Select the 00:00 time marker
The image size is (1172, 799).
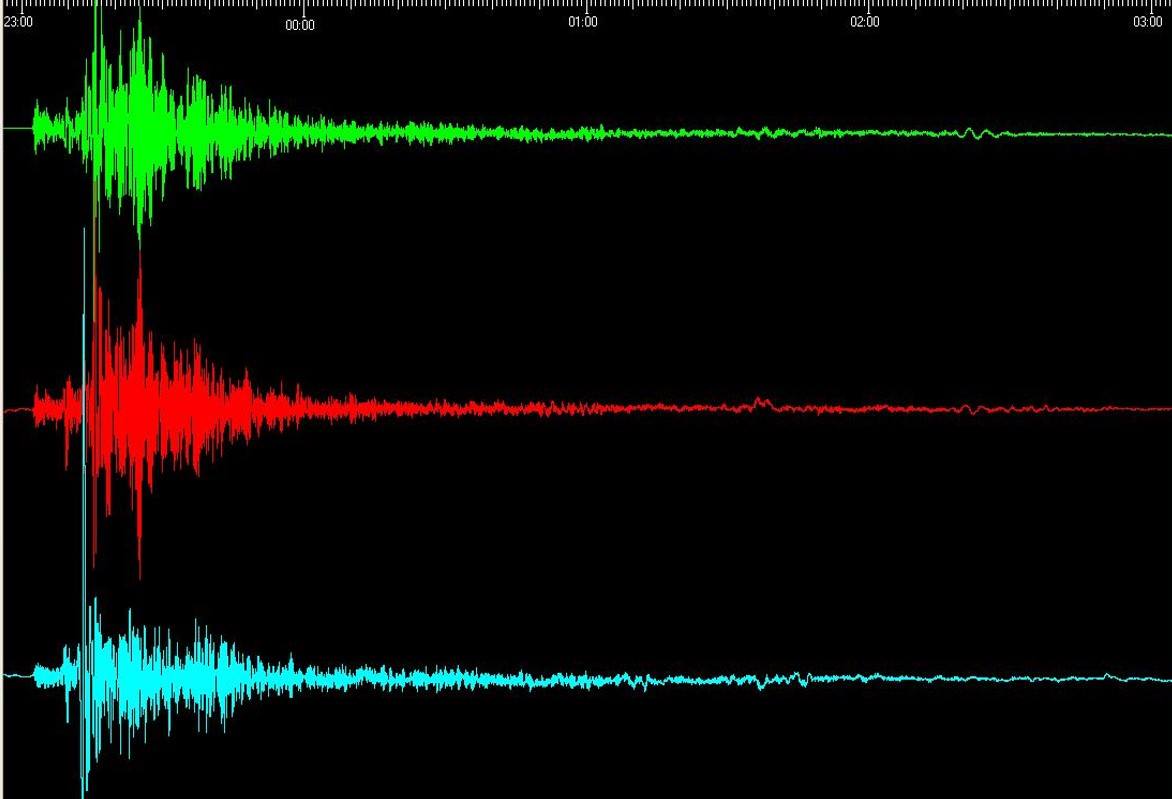click(x=299, y=25)
